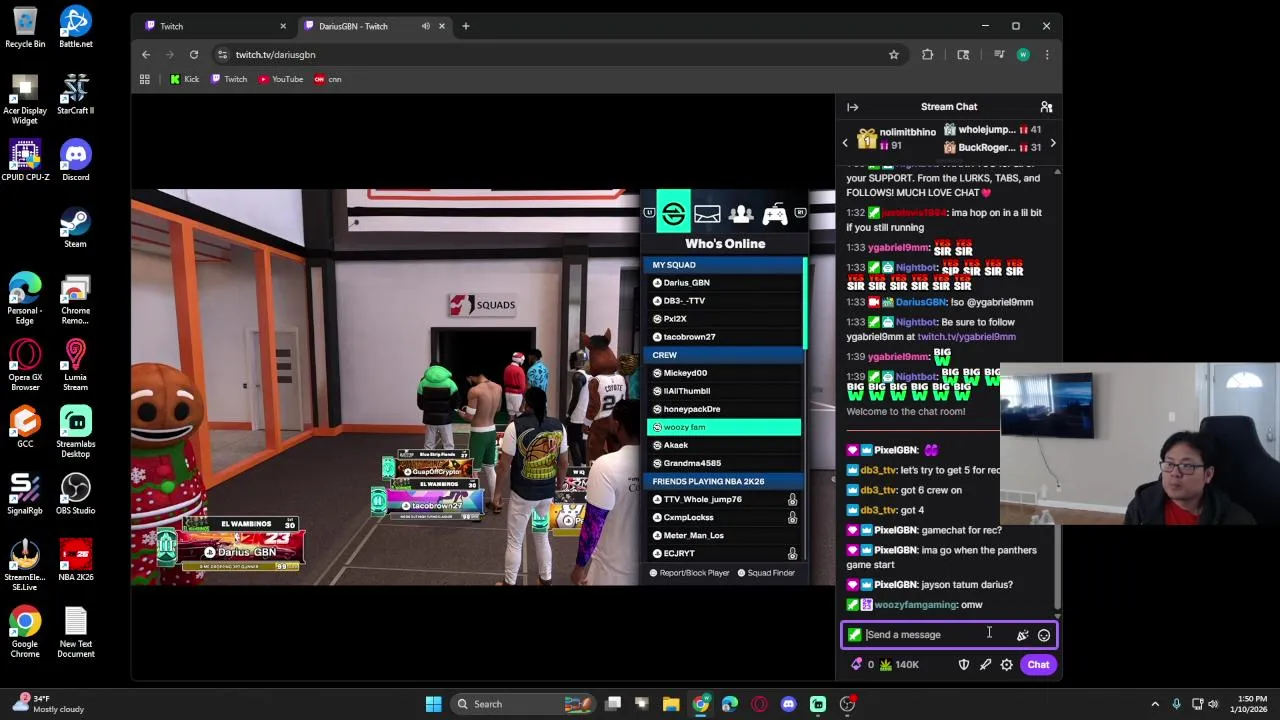Show next gift leaderboard entry
This screenshot has height=720, width=1280.
click(x=1052, y=143)
